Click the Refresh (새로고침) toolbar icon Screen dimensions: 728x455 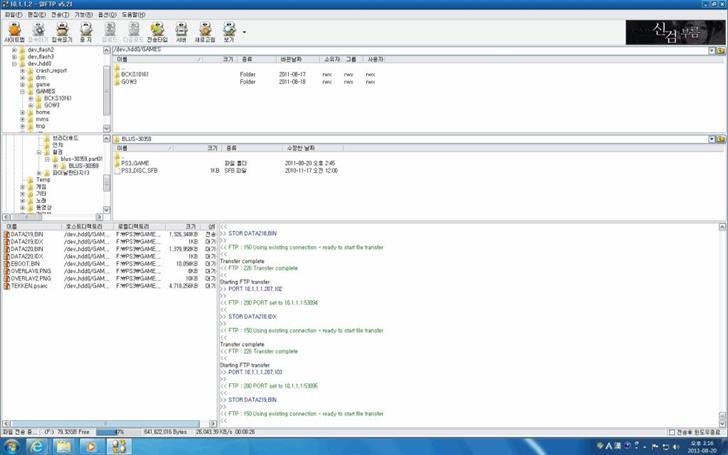pos(204,31)
